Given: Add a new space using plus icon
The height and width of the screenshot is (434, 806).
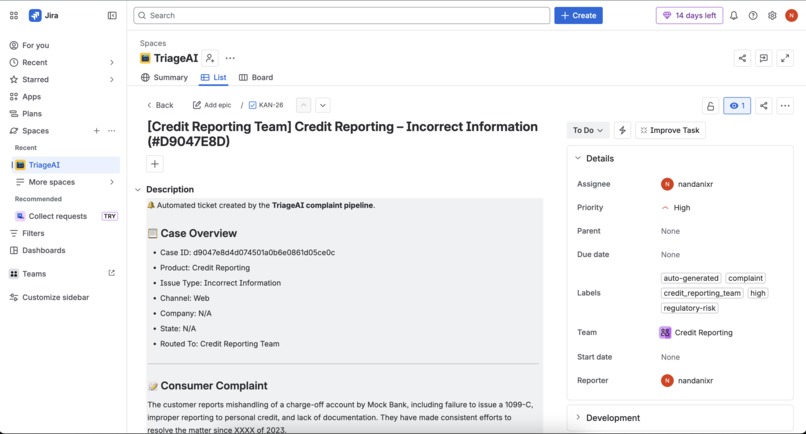Looking at the screenshot, I should [x=96, y=131].
